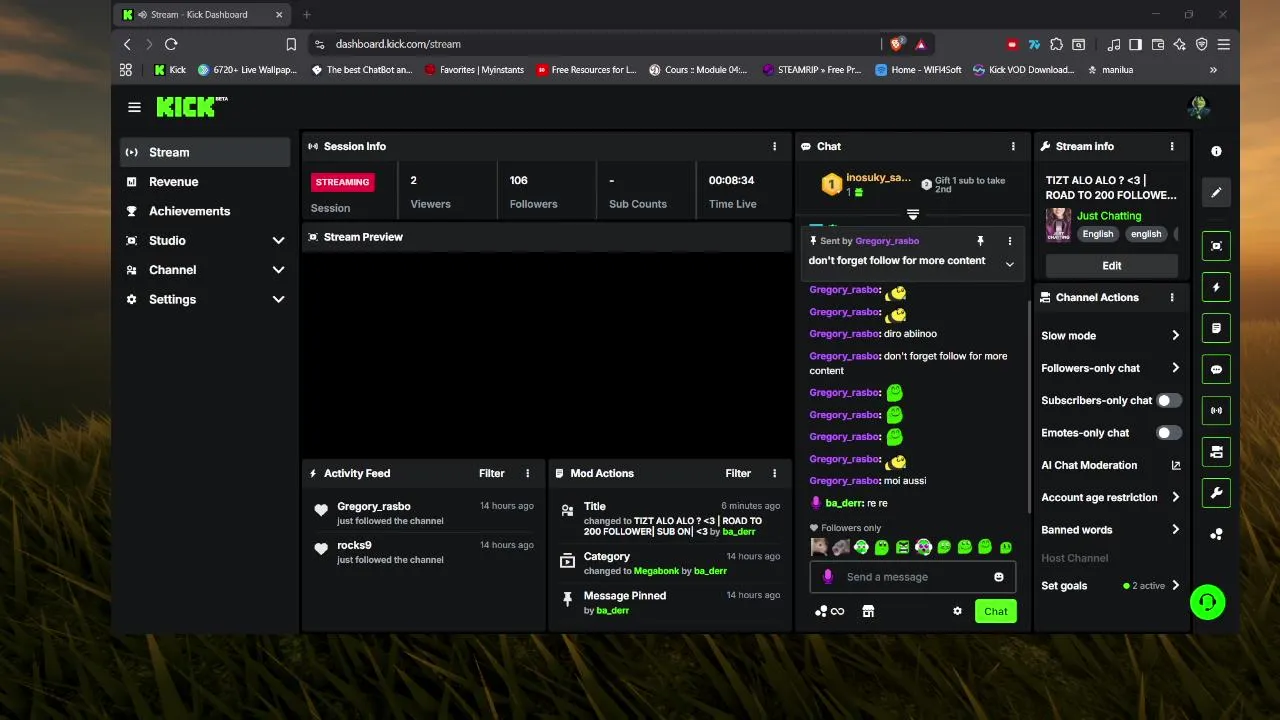Click Filter in Activity Feed

tap(492, 473)
